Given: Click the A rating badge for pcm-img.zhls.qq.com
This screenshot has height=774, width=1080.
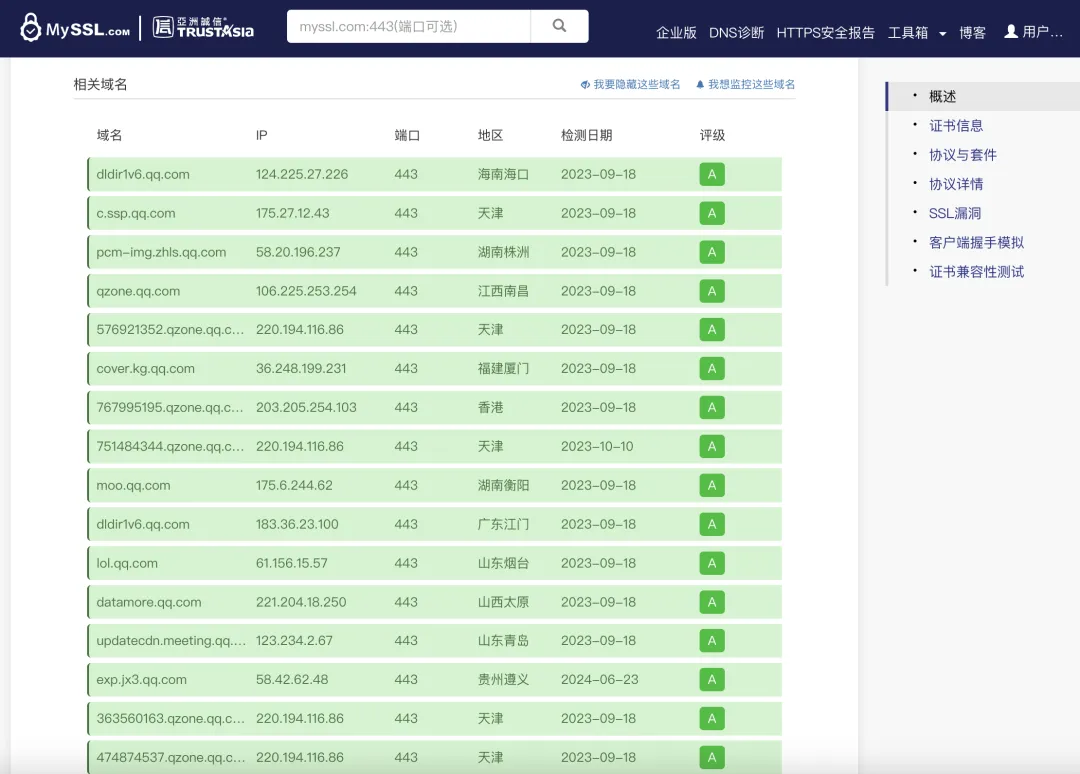Looking at the screenshot, I should 712,252.
